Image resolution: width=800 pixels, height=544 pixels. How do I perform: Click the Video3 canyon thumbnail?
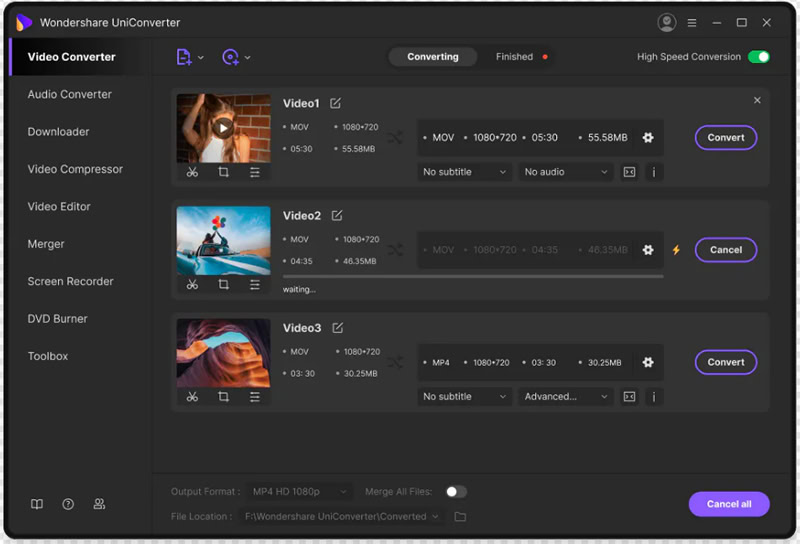pos(223,353)
